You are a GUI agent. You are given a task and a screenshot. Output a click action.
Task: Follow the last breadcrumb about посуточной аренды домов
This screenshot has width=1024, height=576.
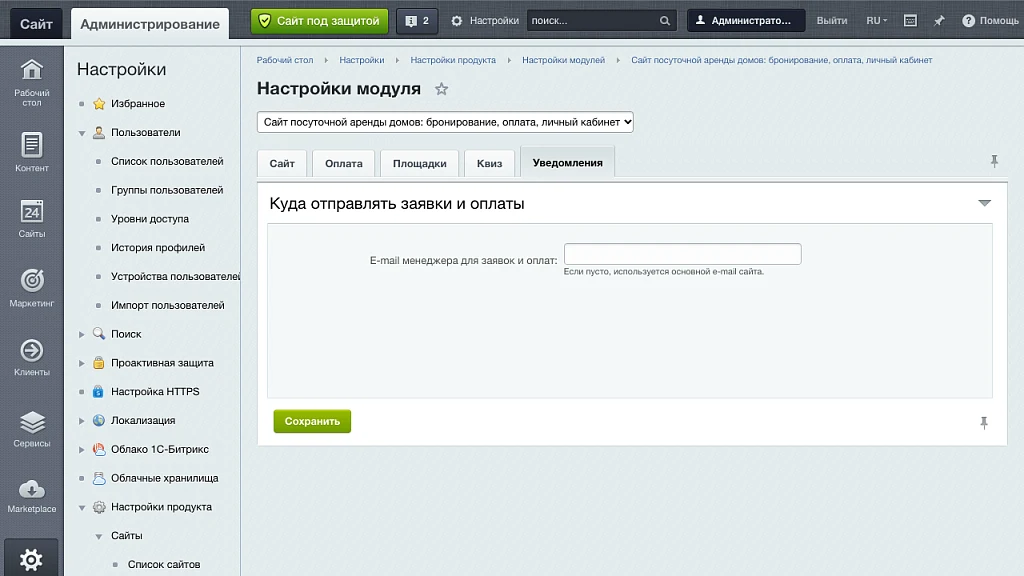point(781,60)
